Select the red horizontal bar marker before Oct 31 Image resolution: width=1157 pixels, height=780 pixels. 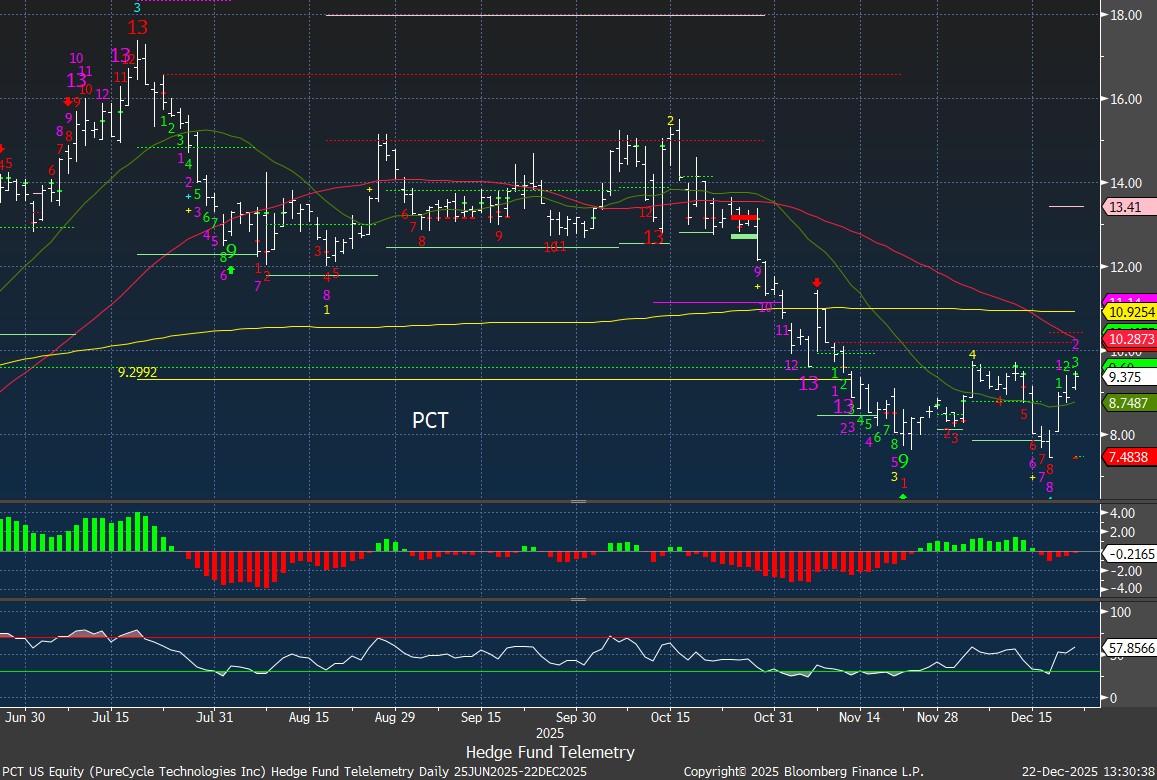click(743, 217)
